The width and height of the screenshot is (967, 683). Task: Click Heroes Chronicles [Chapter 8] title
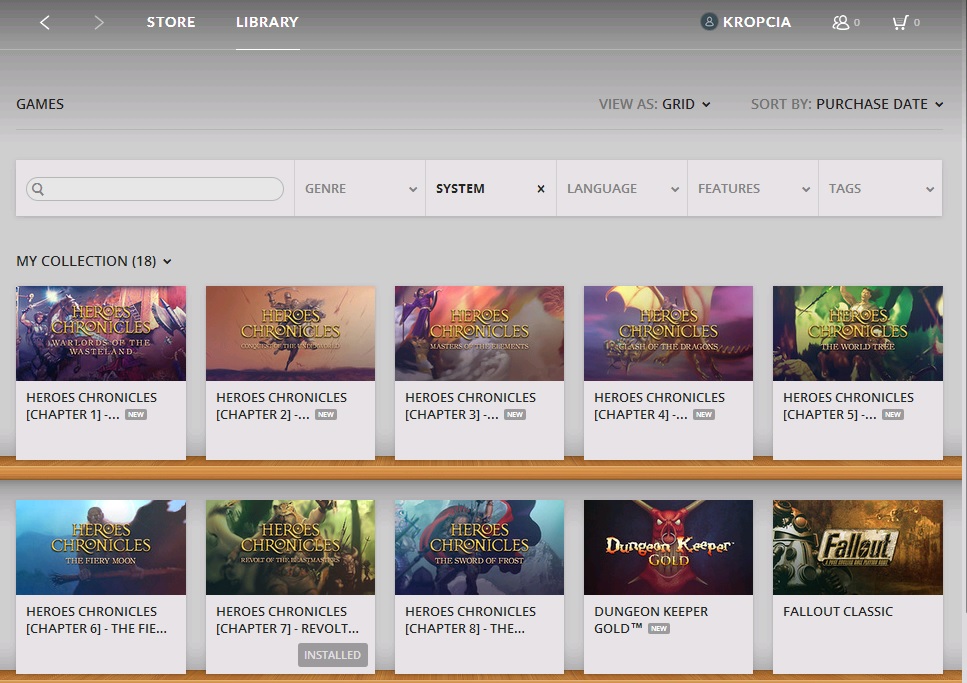click(x=471, y=620)
